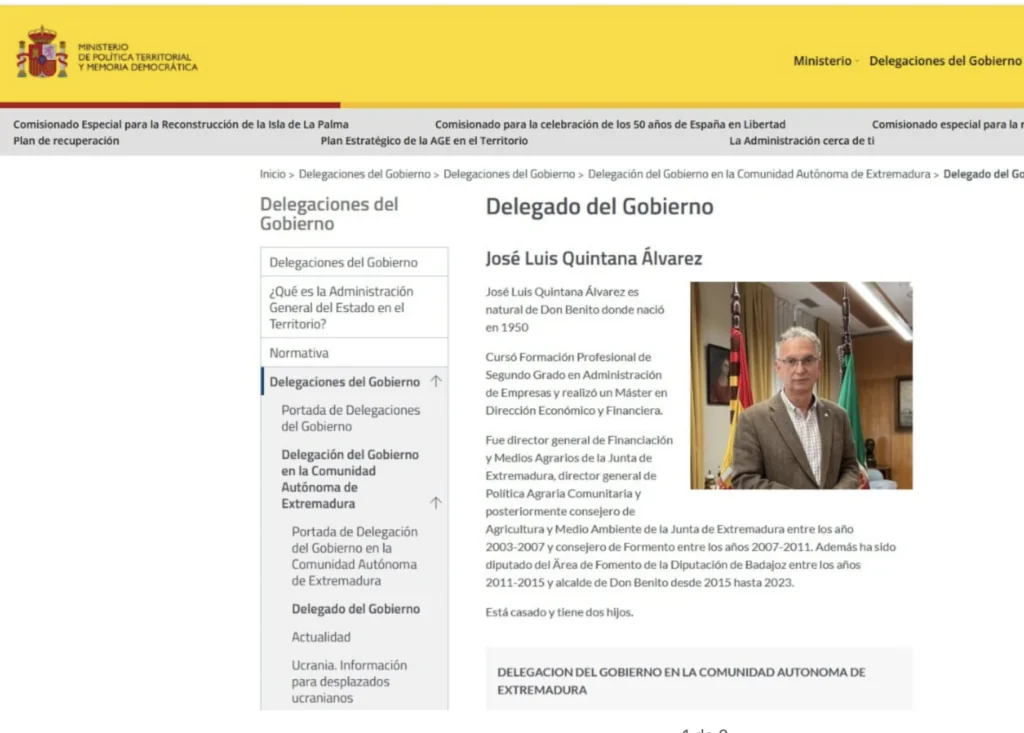Click first Delegaciones del Gobierno breadcrumb link
The width and height of the screenshot is (1024, 733).
click(364, 174)
